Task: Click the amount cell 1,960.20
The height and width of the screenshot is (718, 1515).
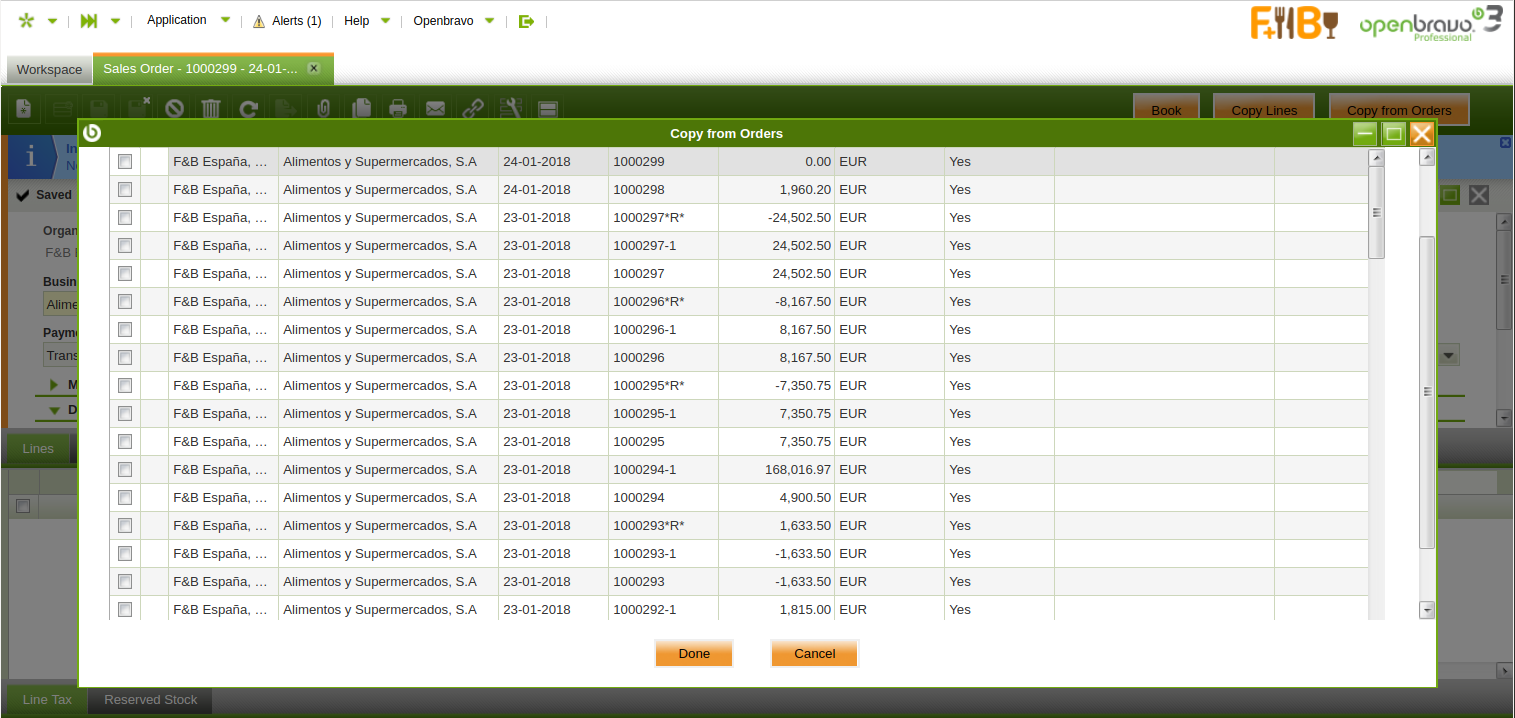Action: [776, 189]
